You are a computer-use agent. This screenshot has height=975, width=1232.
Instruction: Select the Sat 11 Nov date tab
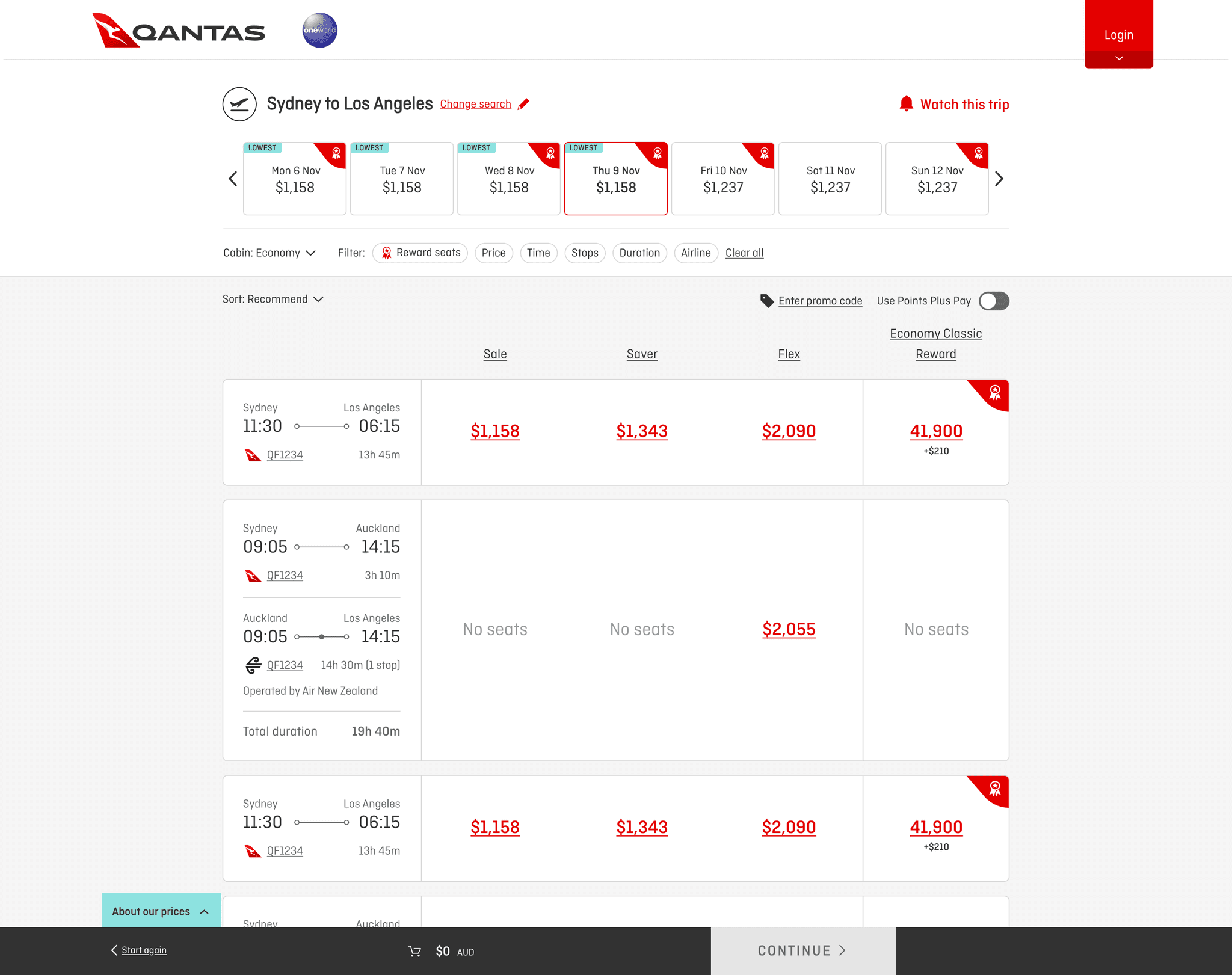tap(830, 179)
